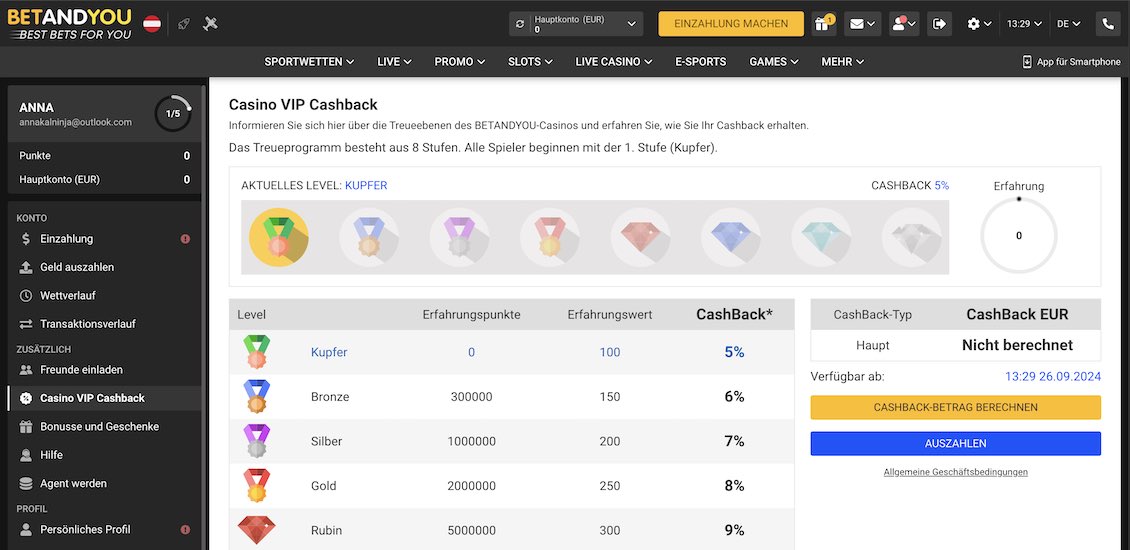Open Allgemeine Geschäftsbedingungen link

(x=955, y=472)
